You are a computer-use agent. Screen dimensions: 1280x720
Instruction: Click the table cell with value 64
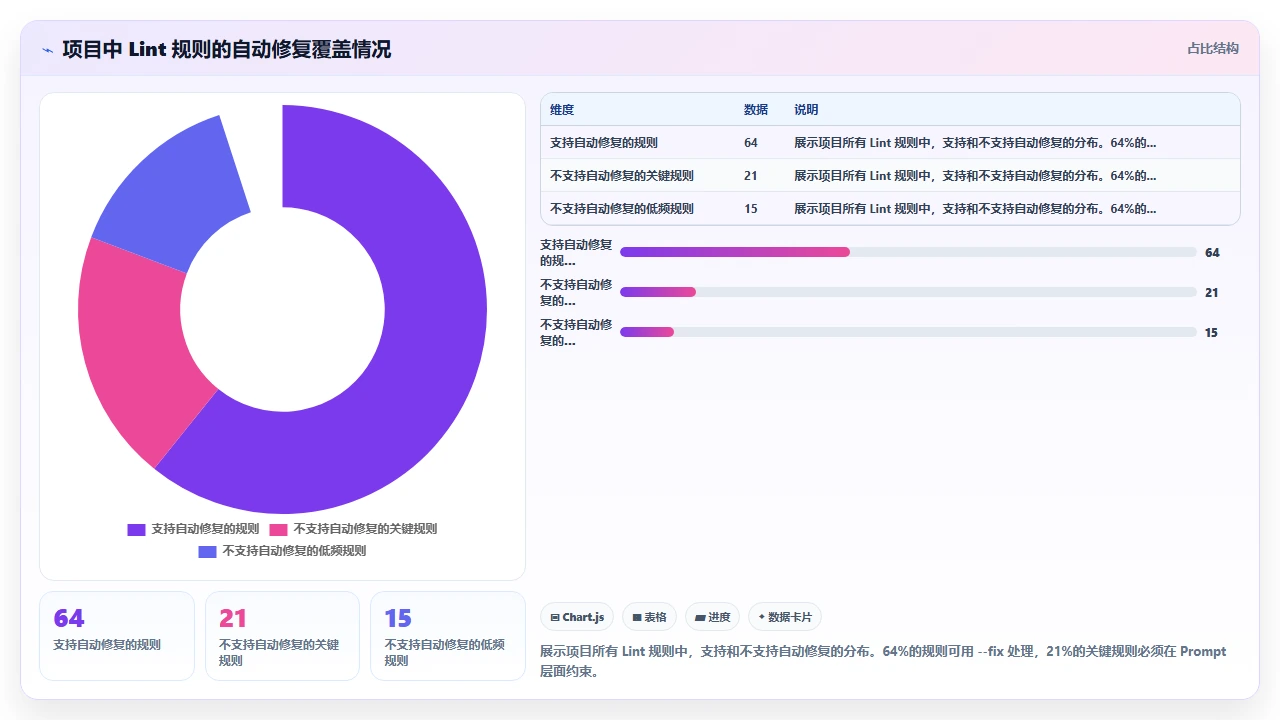(x=751, y=143)
